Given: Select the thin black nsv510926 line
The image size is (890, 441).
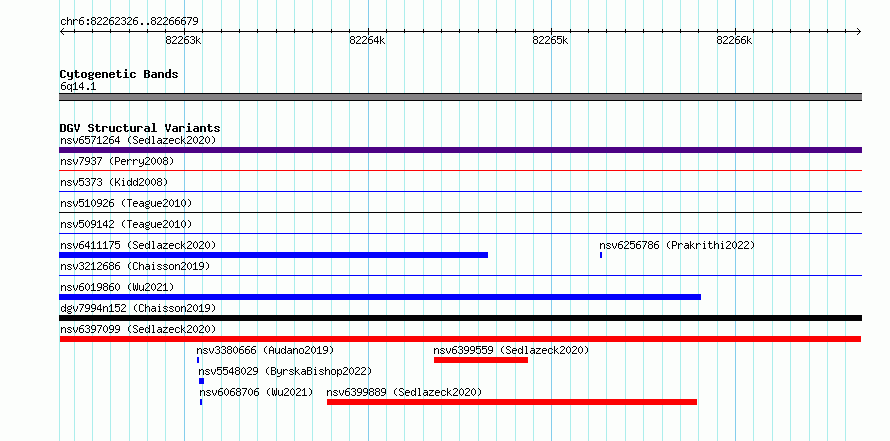Looking at the screenshot, I should click(460, 212).
